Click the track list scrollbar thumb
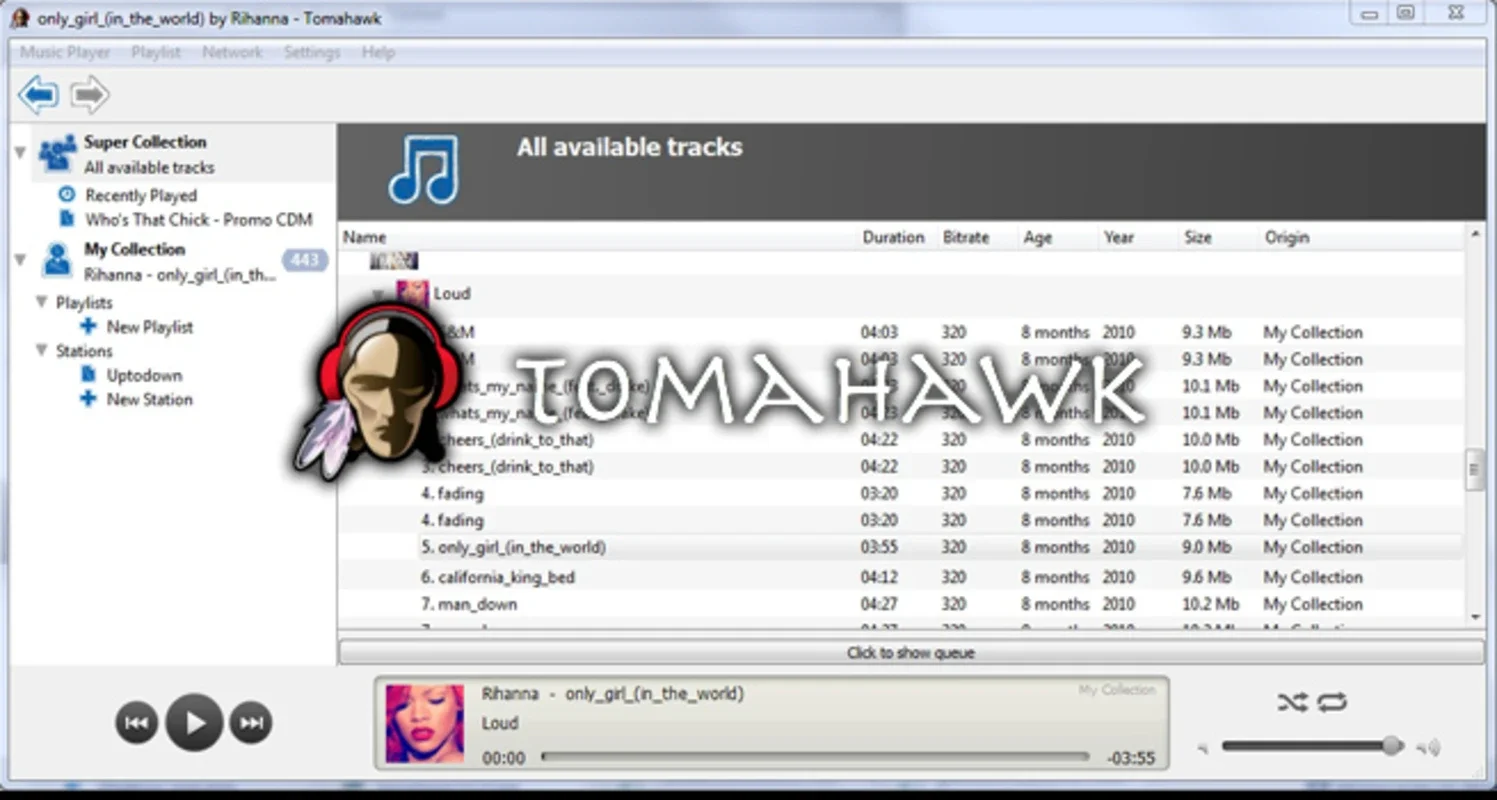This screenshot has width=1497, height=800. click(1474, 471)
